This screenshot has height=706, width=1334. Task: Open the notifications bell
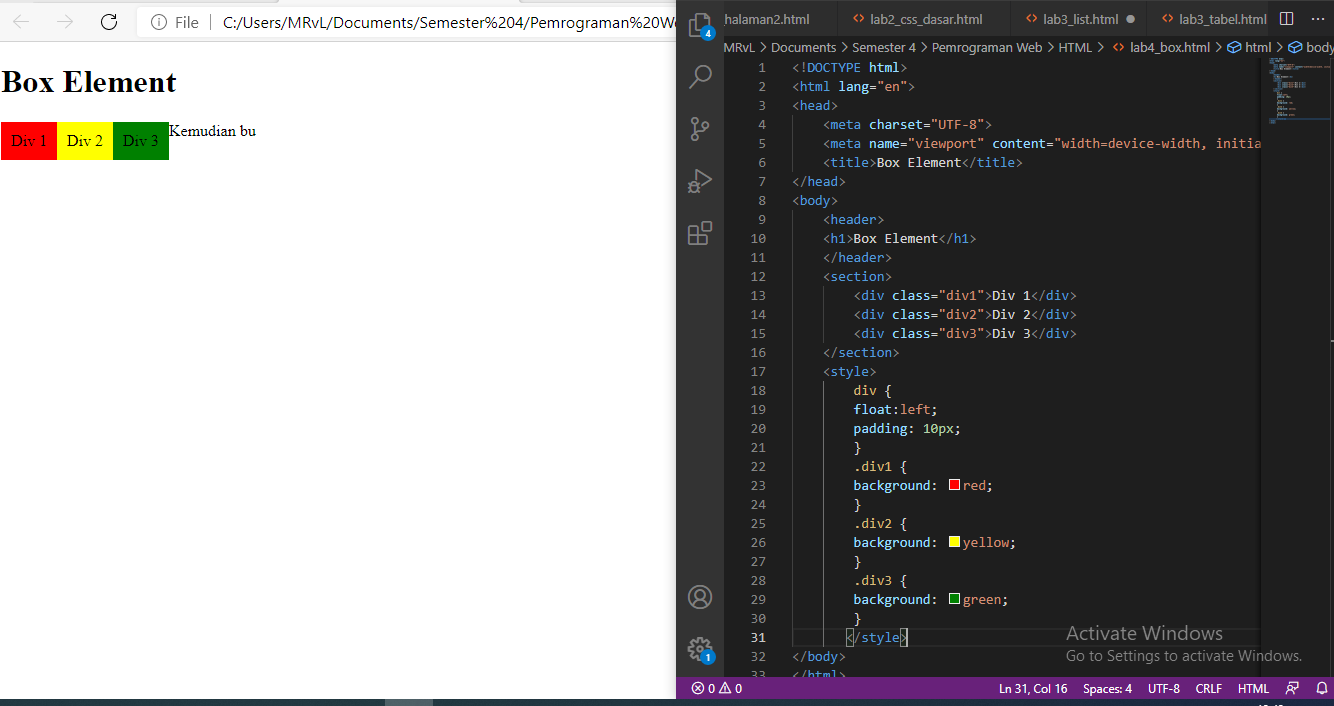[x=1322, y=688]
